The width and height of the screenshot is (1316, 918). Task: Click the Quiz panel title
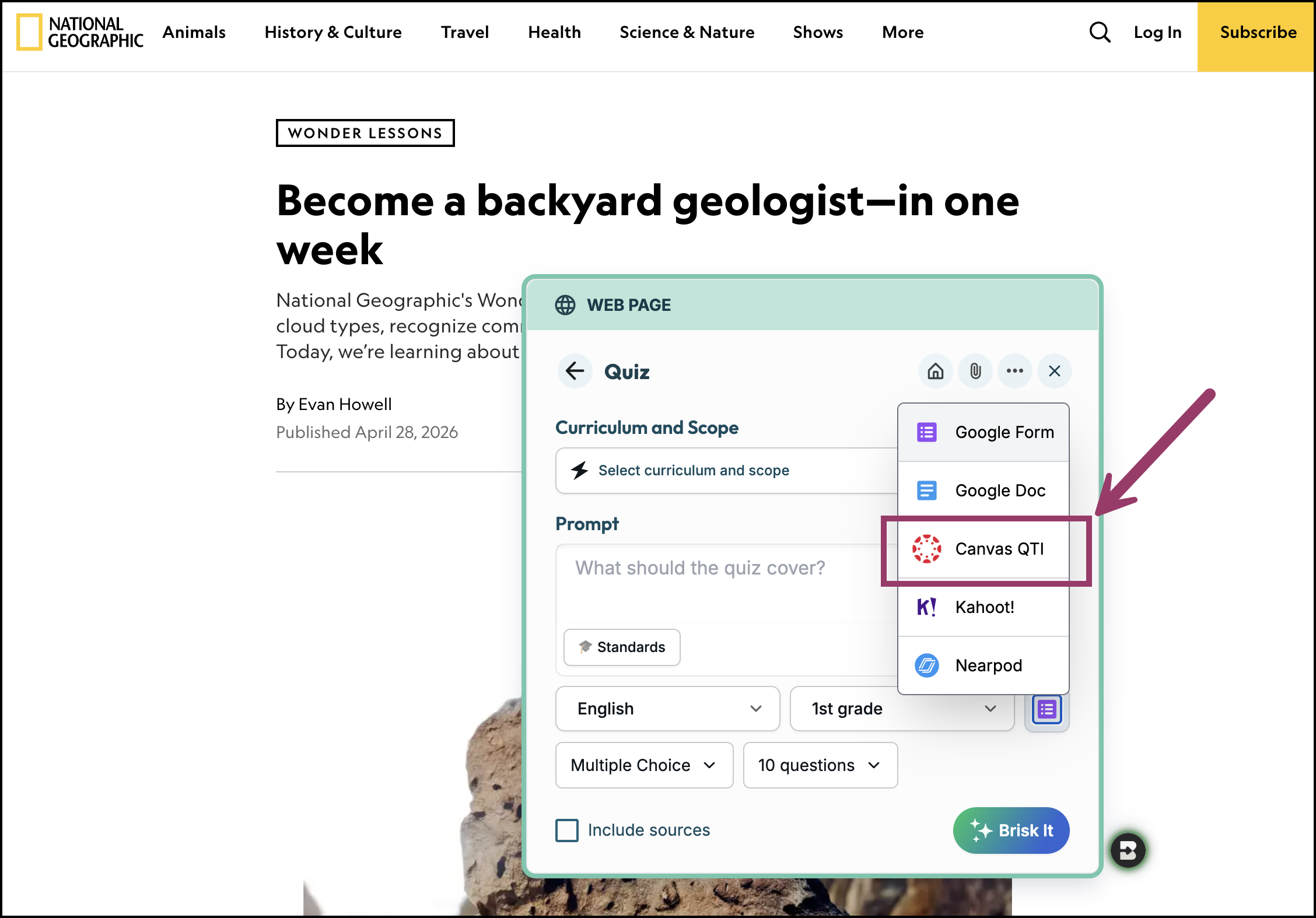coord(627,372)
